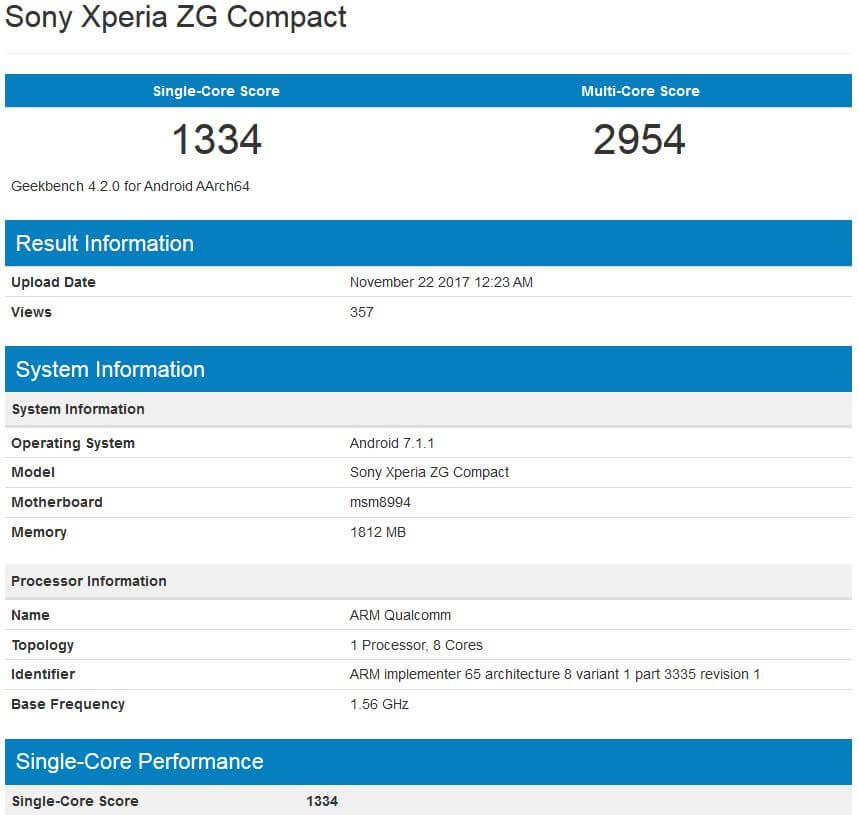Click the ARM Qualcomm value
The image size is (858, 815).
click(x=400, y=615)
